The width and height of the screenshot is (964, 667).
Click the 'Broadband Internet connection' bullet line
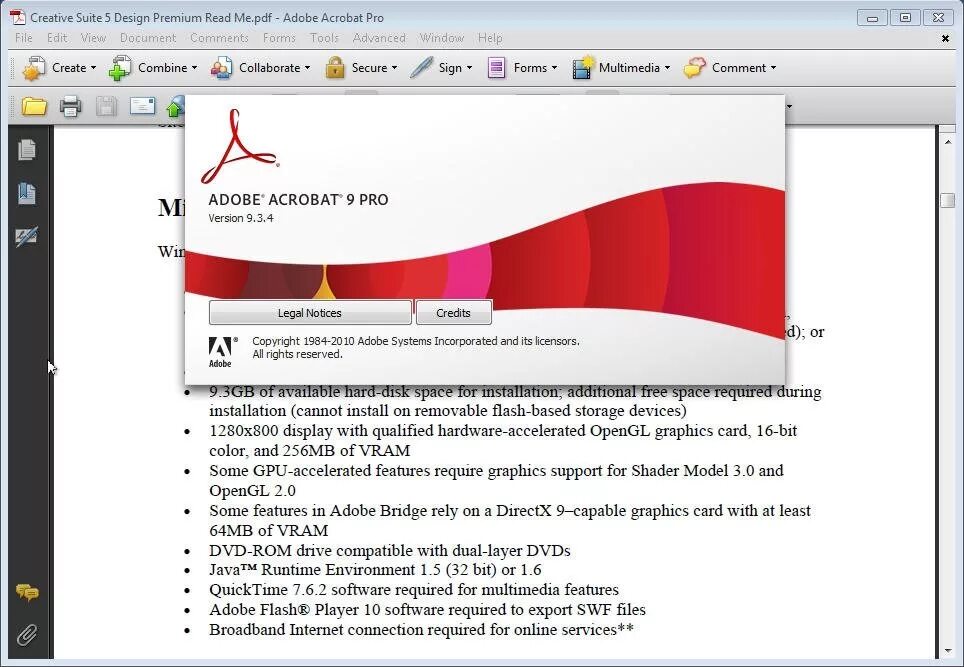click(x=421, y=630)
